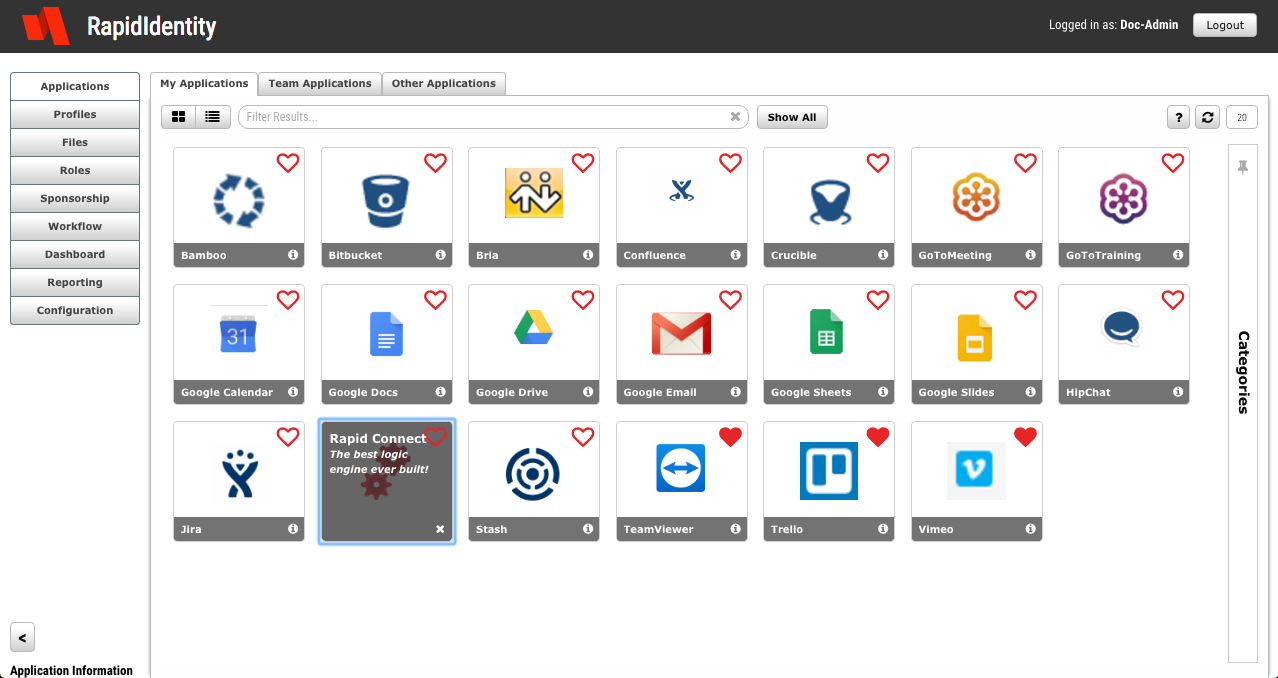This screenshot has width=1278, height=678.
Task: Open the Configuration section
Action: coord(74,310)
